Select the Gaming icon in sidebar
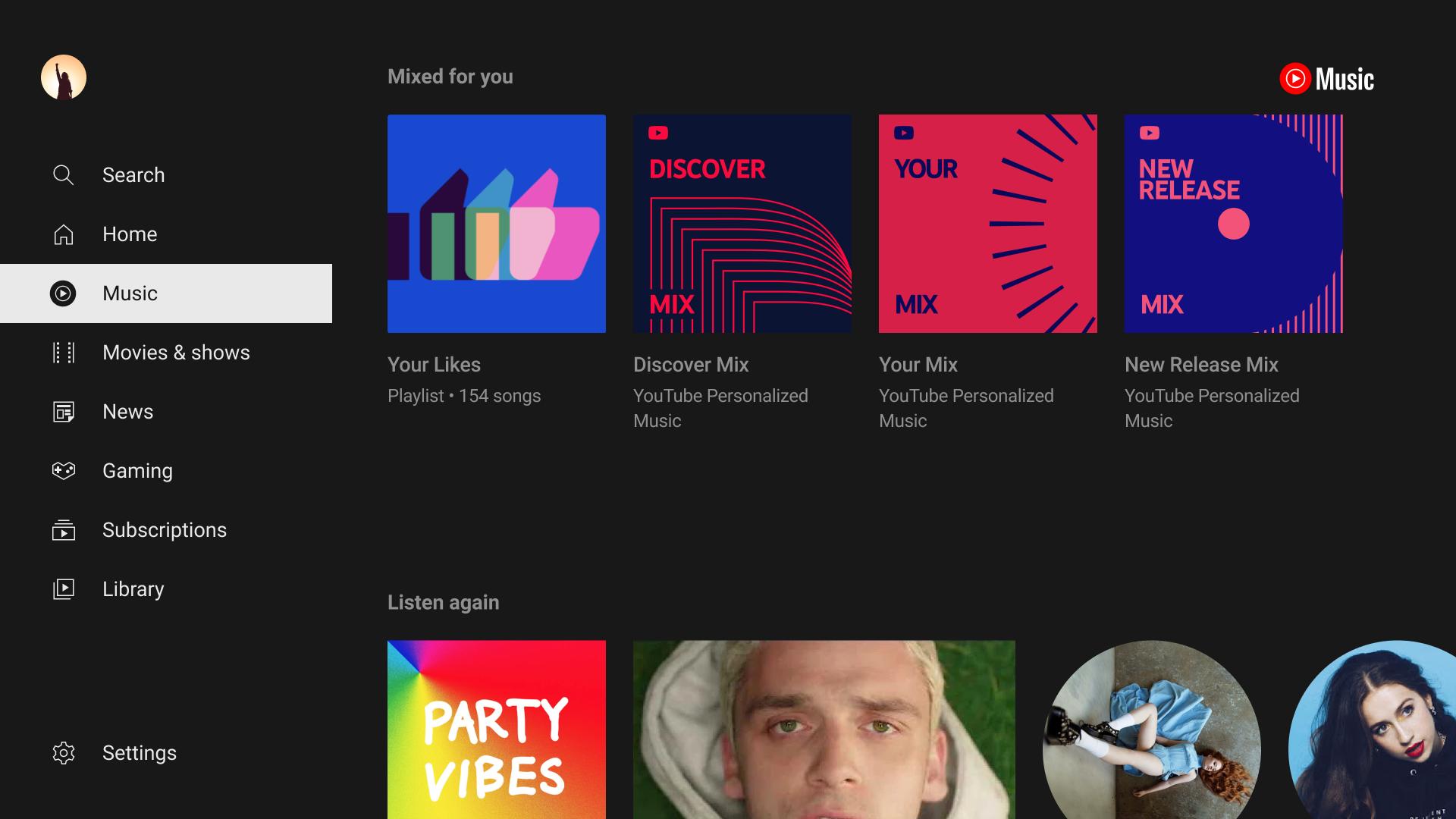This screenshot has height=819, width=1456. click(64, 470)
